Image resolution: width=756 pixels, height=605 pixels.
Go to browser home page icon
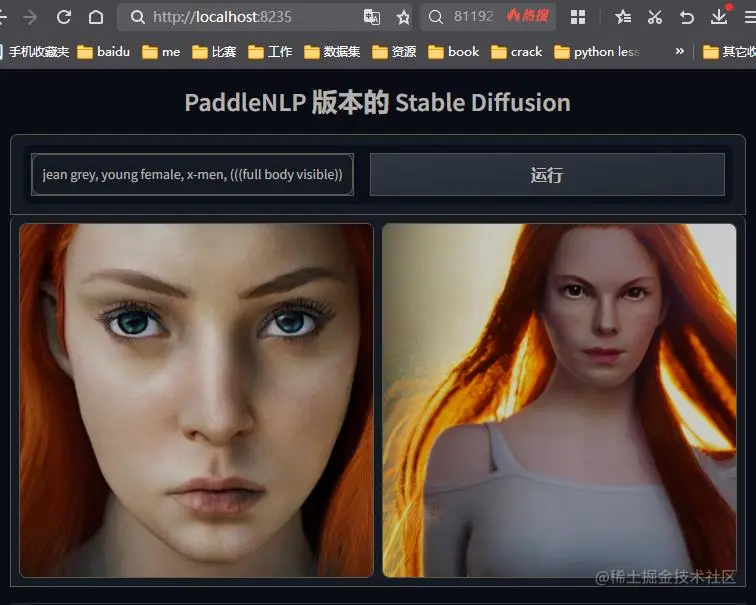[96, 17]
